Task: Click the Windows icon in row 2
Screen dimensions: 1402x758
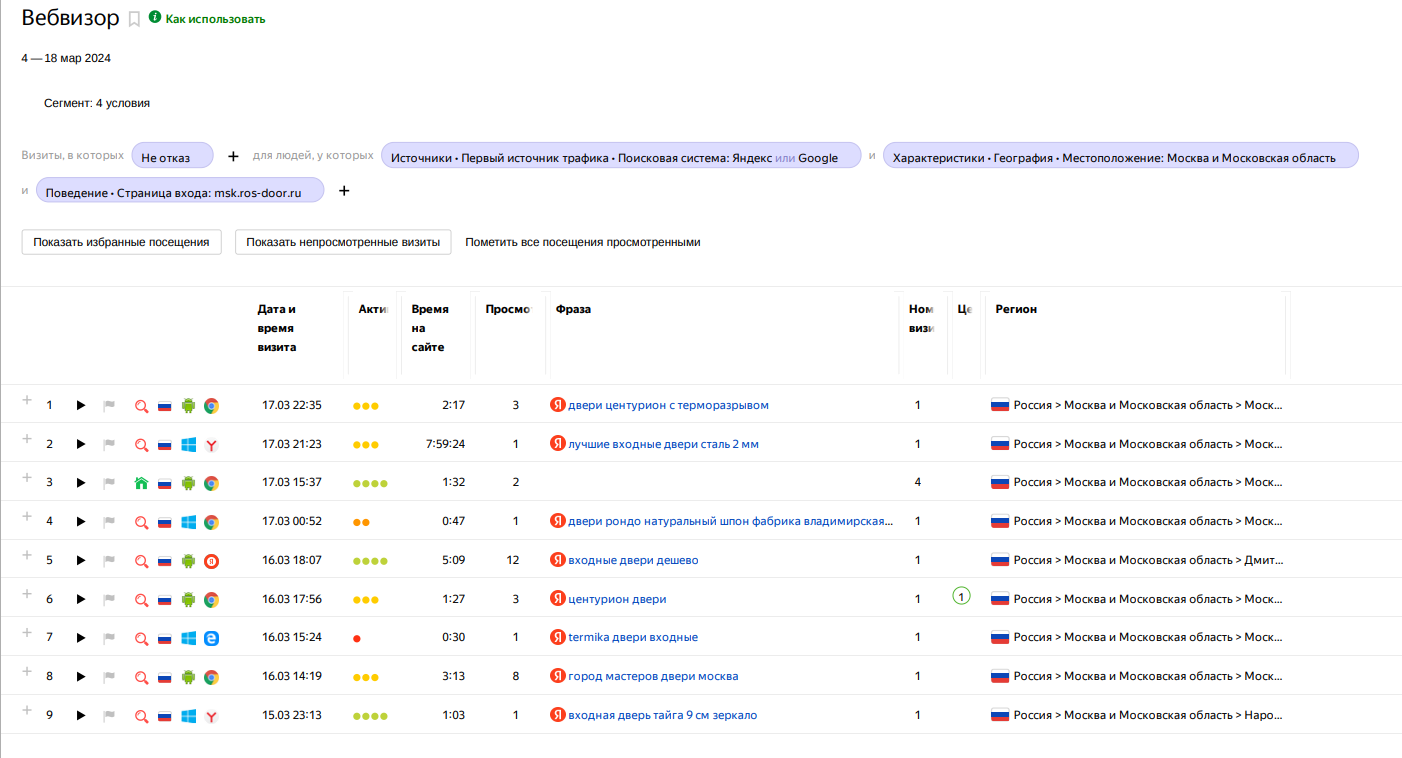Action: (188, 445)
